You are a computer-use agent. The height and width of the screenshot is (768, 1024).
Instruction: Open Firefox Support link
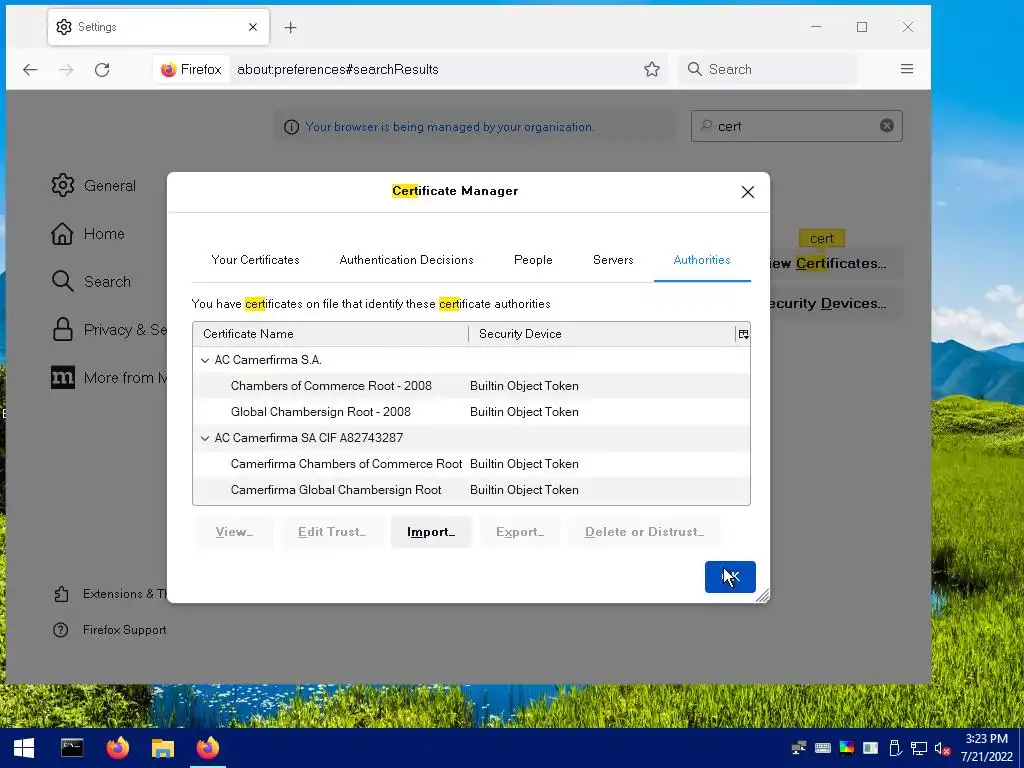110,630
